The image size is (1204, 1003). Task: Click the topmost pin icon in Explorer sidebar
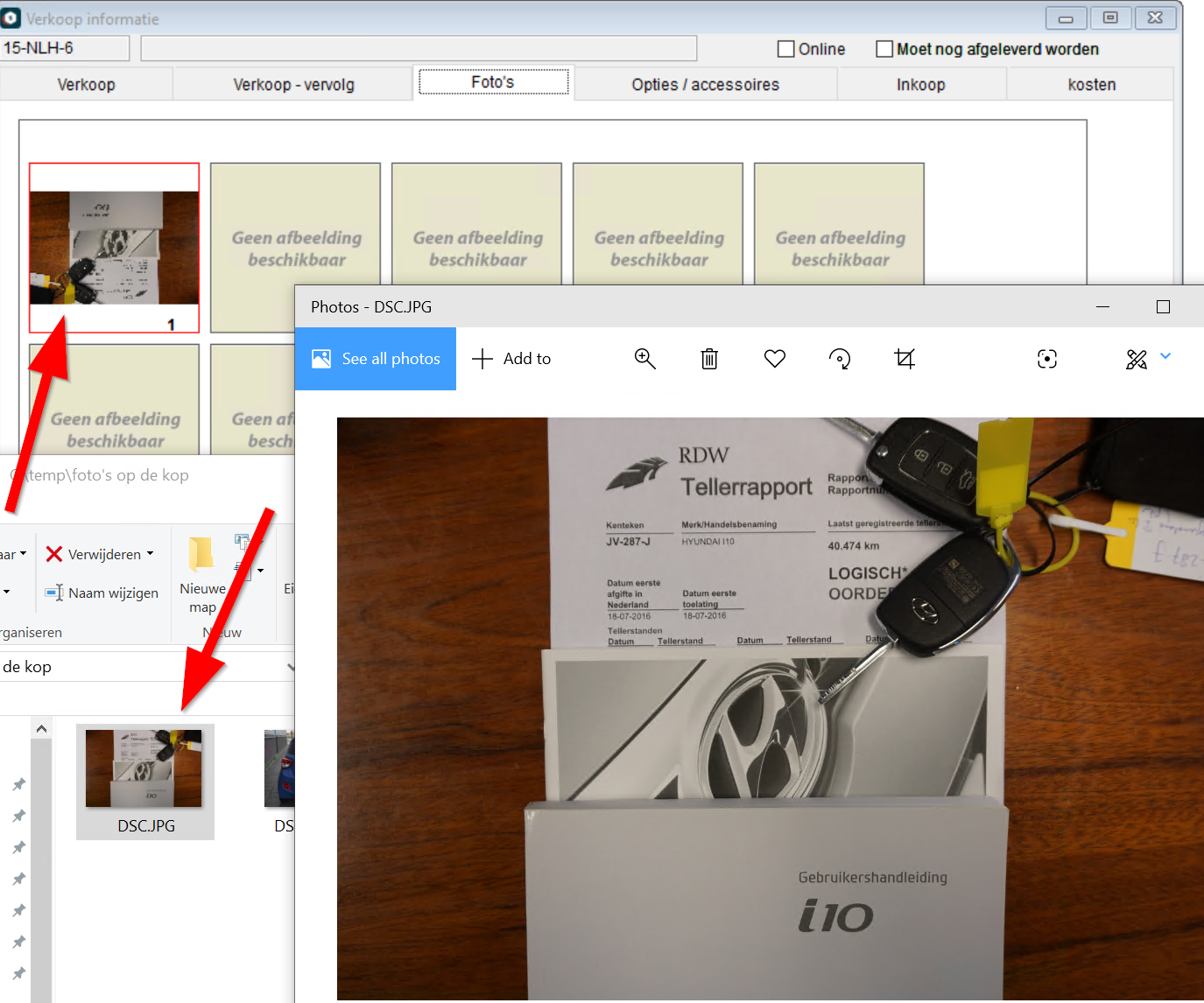18,784
